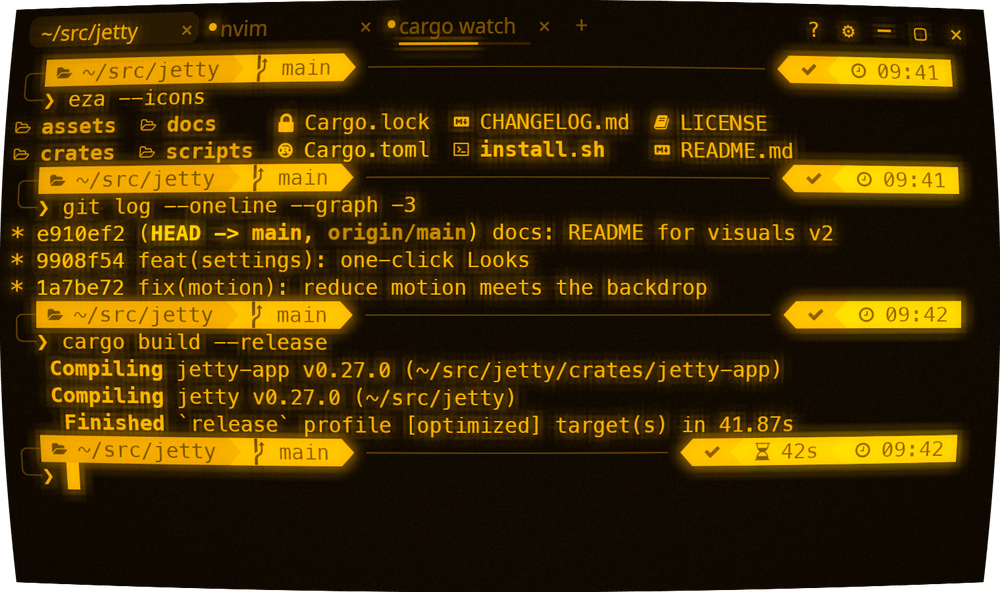Screen dimensions: 1000x592
Task: Click commit hash e910ef2
Action: [81, 233]
